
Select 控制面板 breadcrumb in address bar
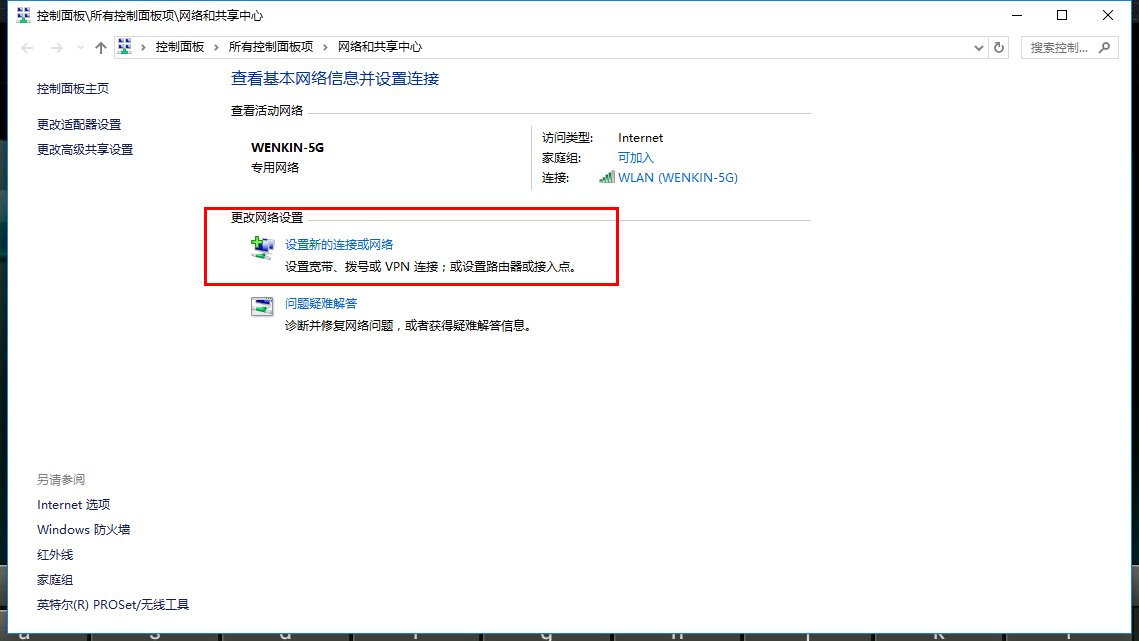pyautogui.click(x=179, y=47)
